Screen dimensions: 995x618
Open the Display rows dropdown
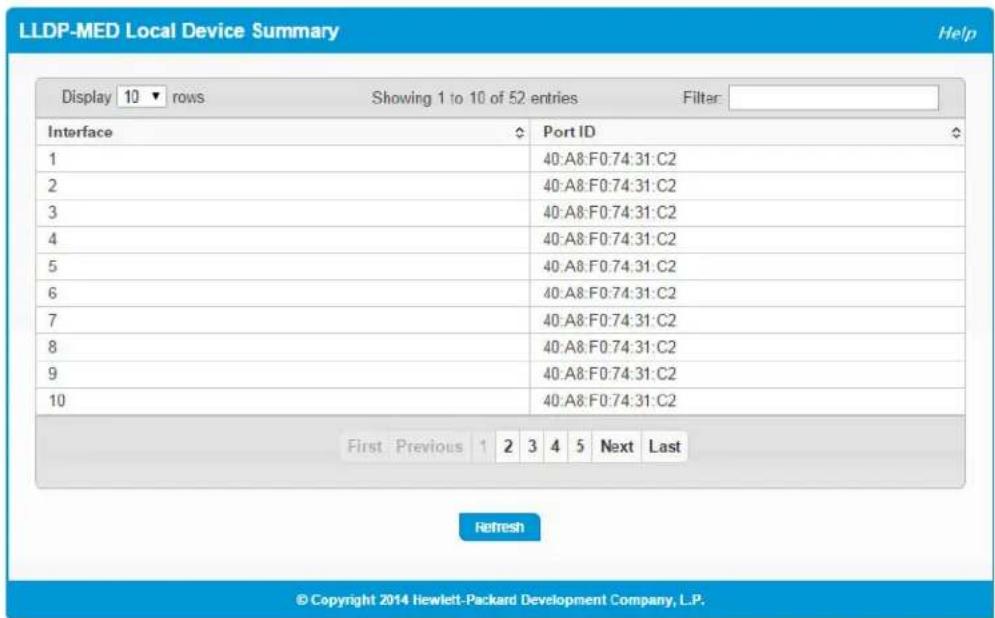click(x=142, y=97)
